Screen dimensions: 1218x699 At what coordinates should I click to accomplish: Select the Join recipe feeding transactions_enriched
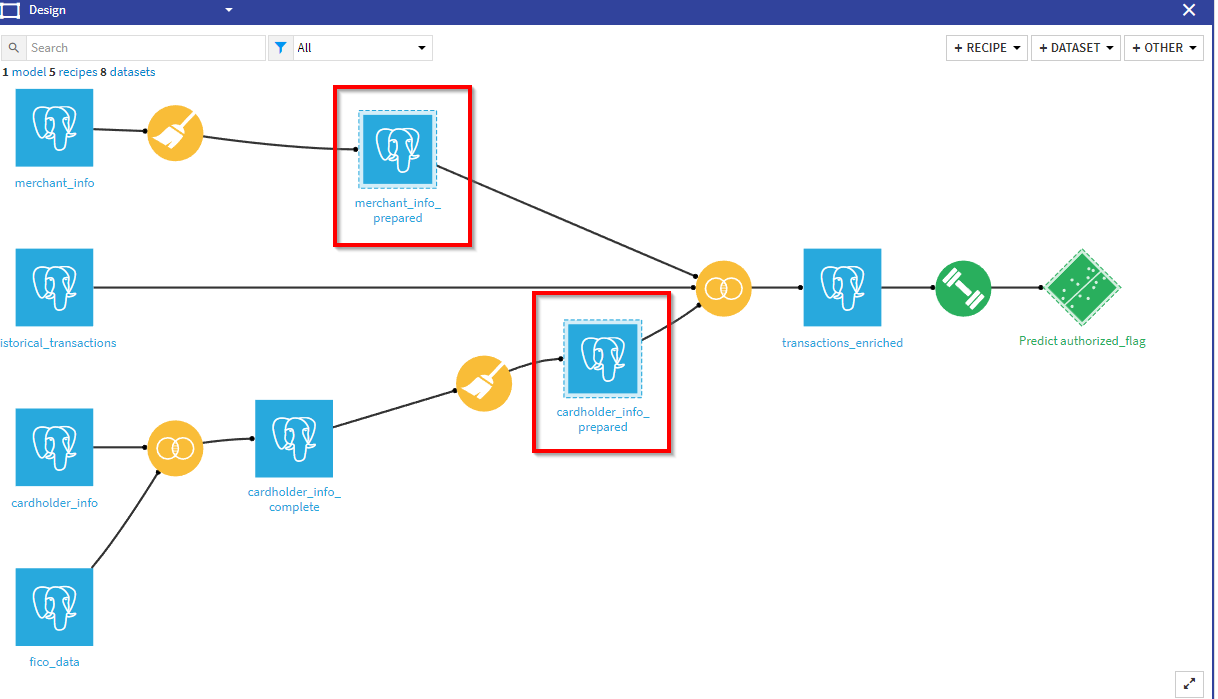(724, 288)
